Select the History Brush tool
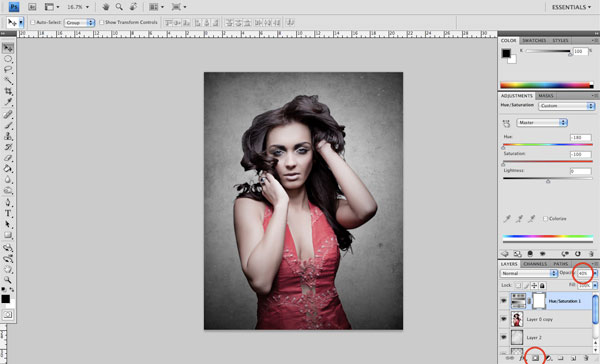Image resolution: width=600 pixels, height=364 pixels. [8, 147]
